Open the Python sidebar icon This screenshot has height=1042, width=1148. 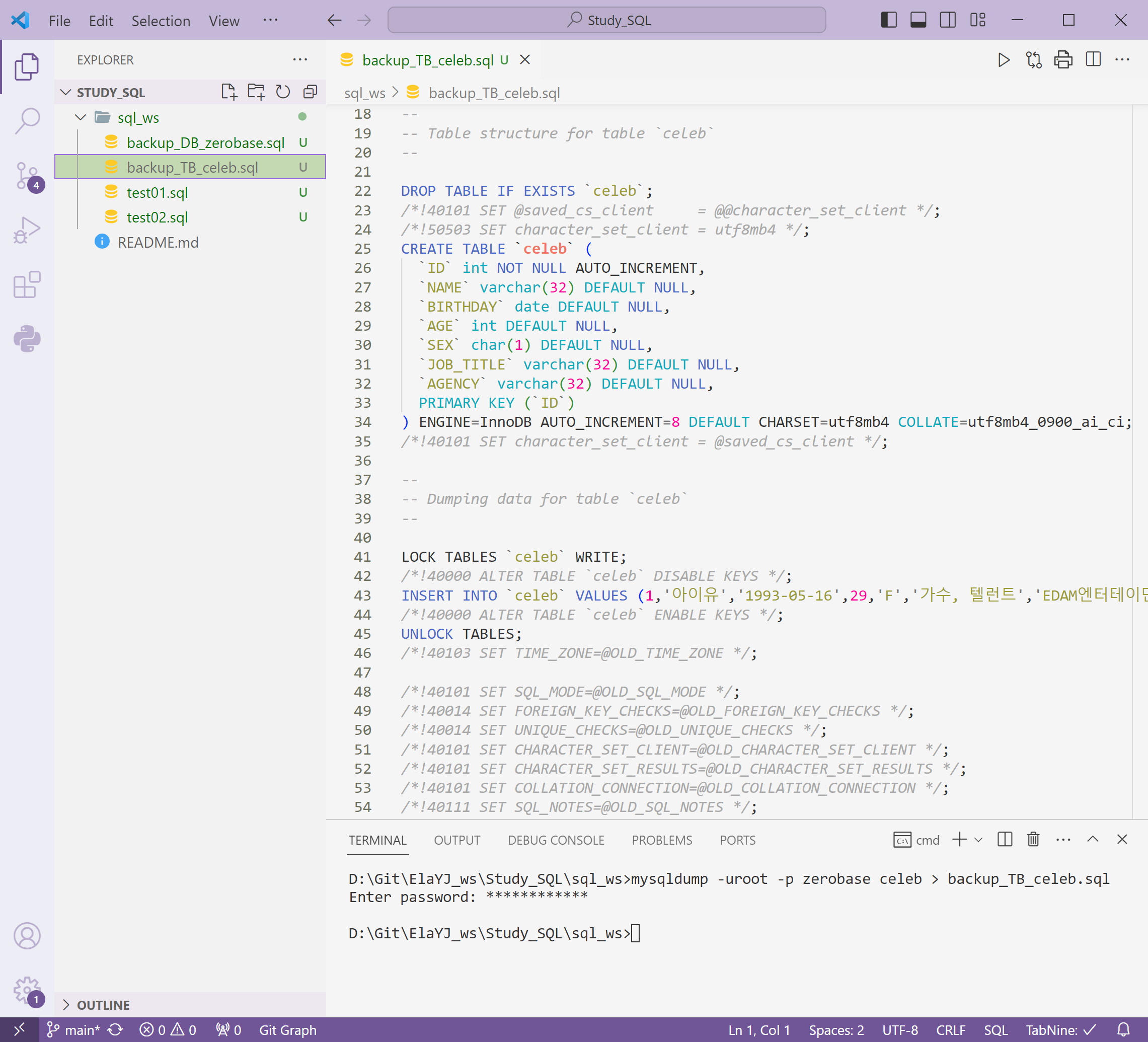[x=27, y=339]
